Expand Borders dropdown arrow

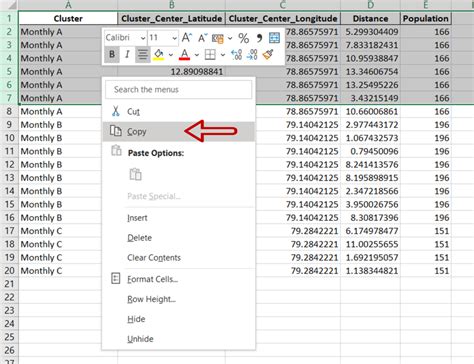[223, 55]
